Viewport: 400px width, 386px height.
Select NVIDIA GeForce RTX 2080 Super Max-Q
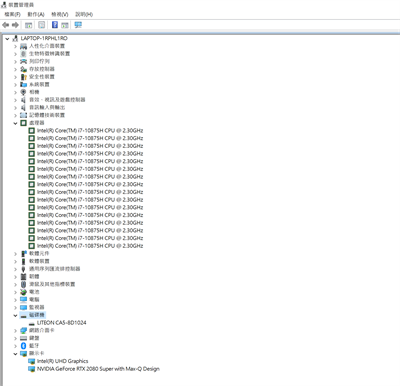[98, 369]
